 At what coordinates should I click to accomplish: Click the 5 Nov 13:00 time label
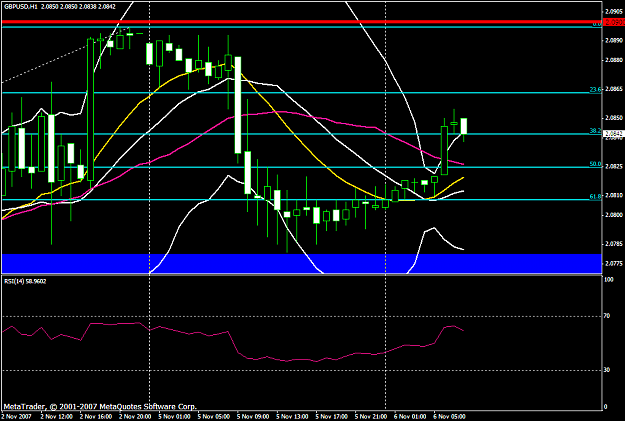click(292, 417)
